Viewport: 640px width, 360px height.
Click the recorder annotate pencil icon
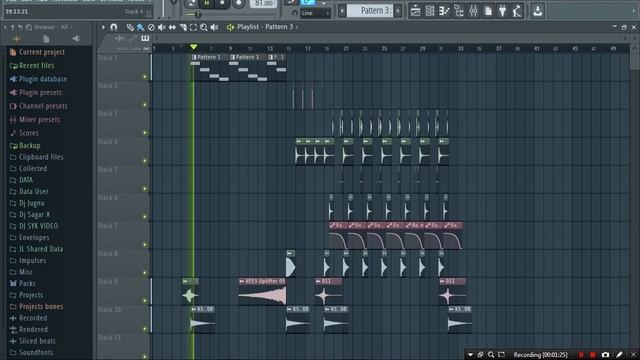pos(619,355)
